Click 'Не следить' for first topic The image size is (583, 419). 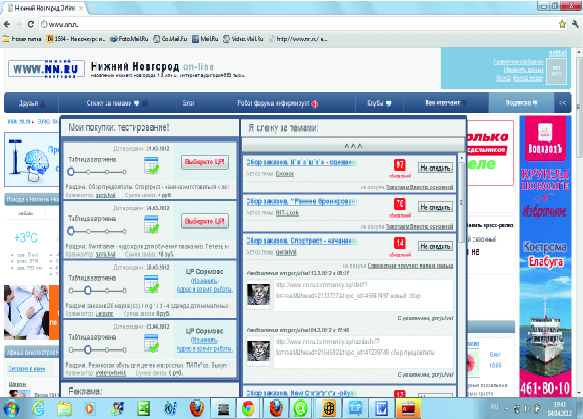[435, 168]
